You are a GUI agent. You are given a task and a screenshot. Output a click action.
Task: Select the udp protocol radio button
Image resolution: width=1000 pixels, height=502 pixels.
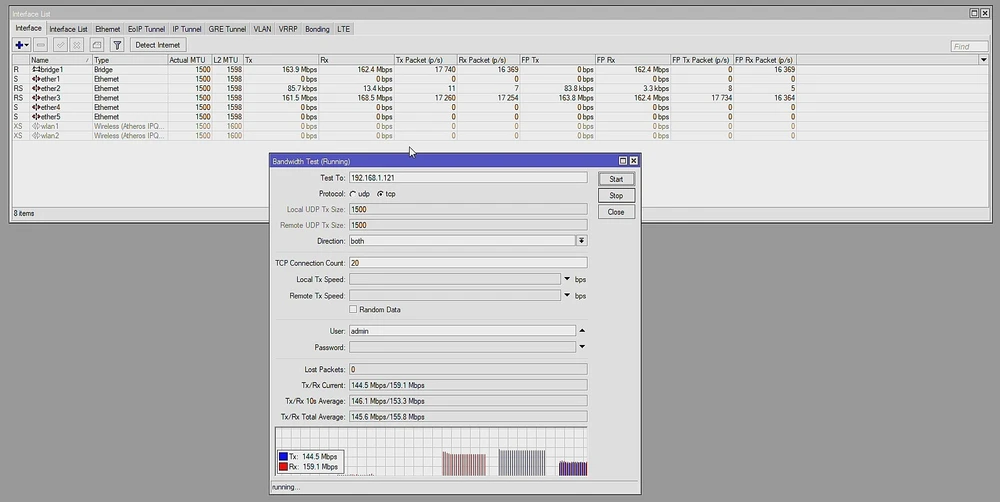tap(353, 194)
